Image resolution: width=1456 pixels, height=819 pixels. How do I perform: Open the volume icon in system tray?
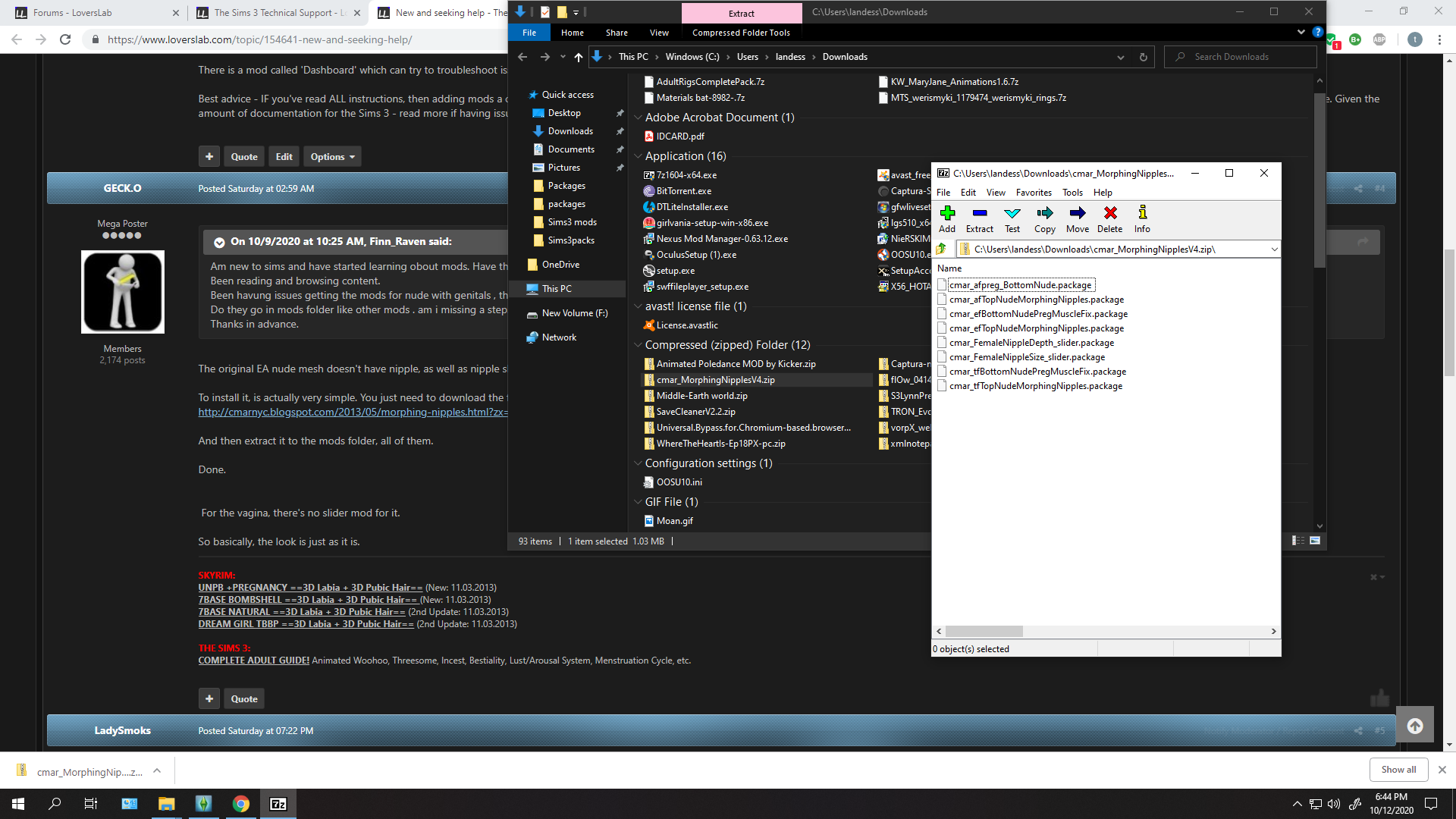[1334, 804]
